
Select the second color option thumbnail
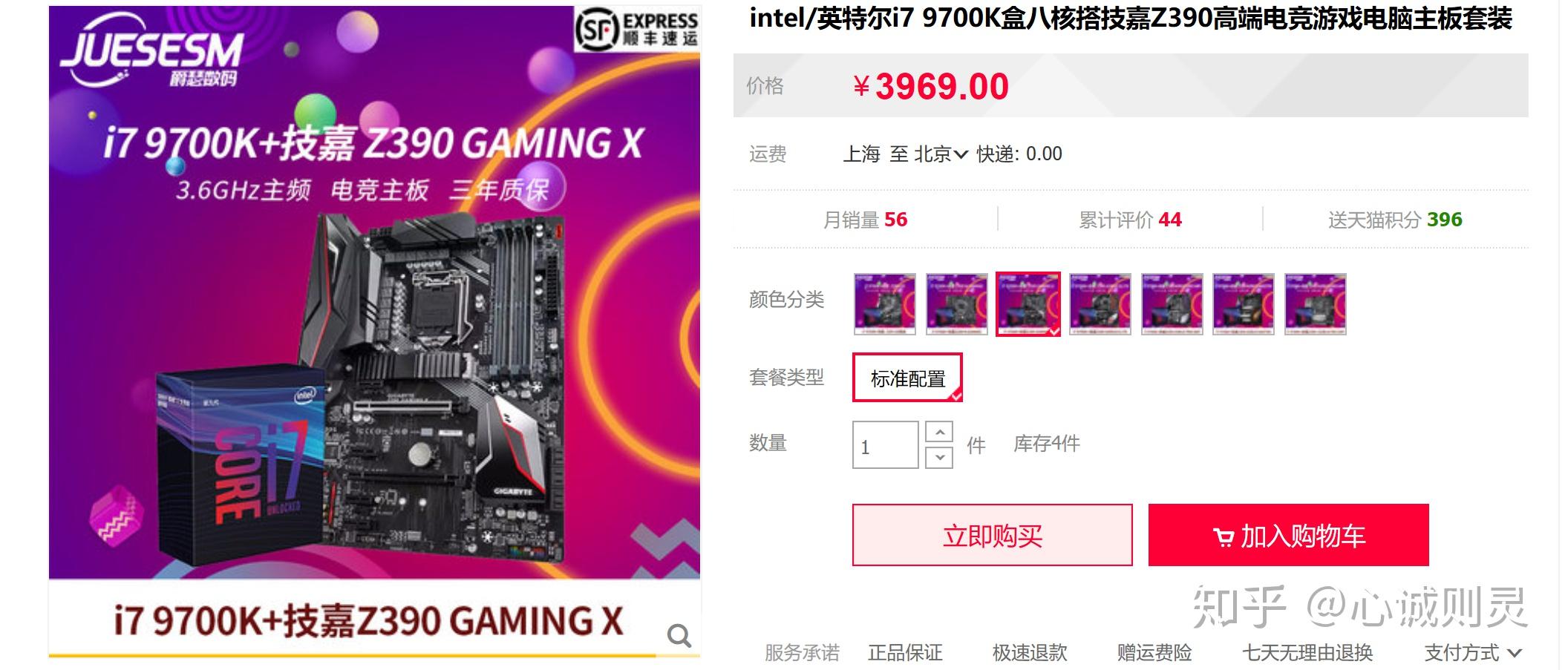pos(956,304)
